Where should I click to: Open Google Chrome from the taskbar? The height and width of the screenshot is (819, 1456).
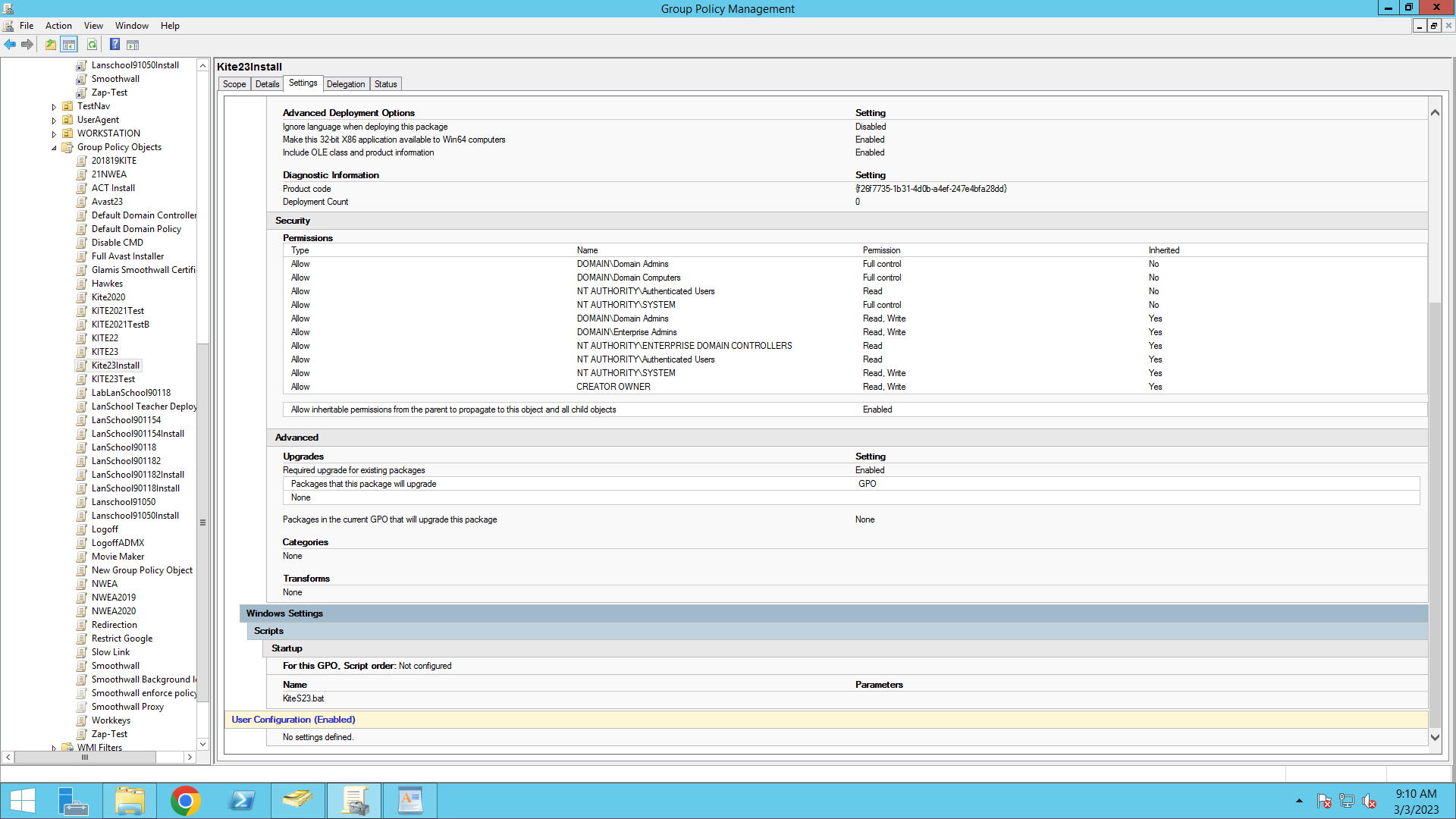[185, 801]
